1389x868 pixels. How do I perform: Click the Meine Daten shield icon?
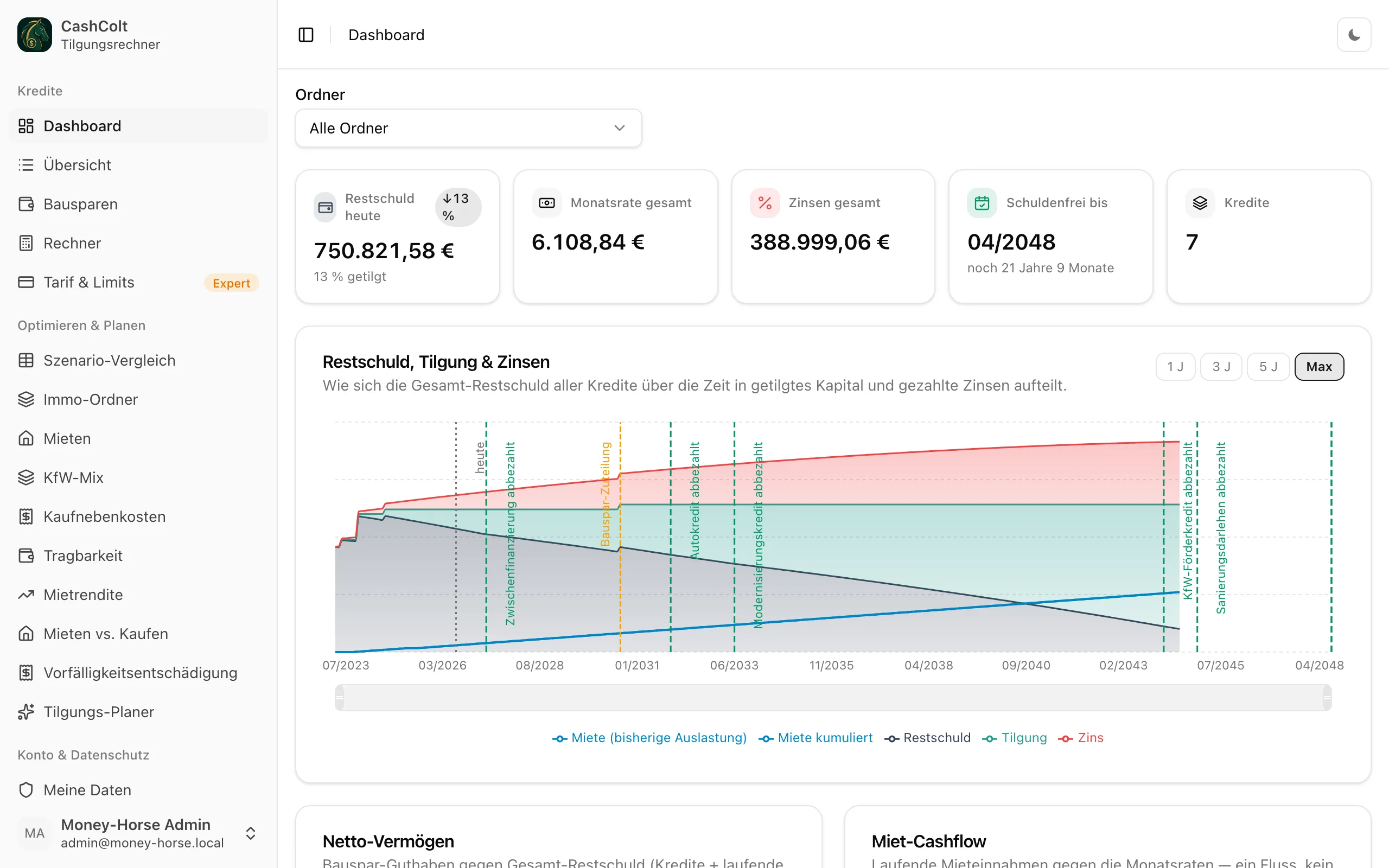pos(26,789)
